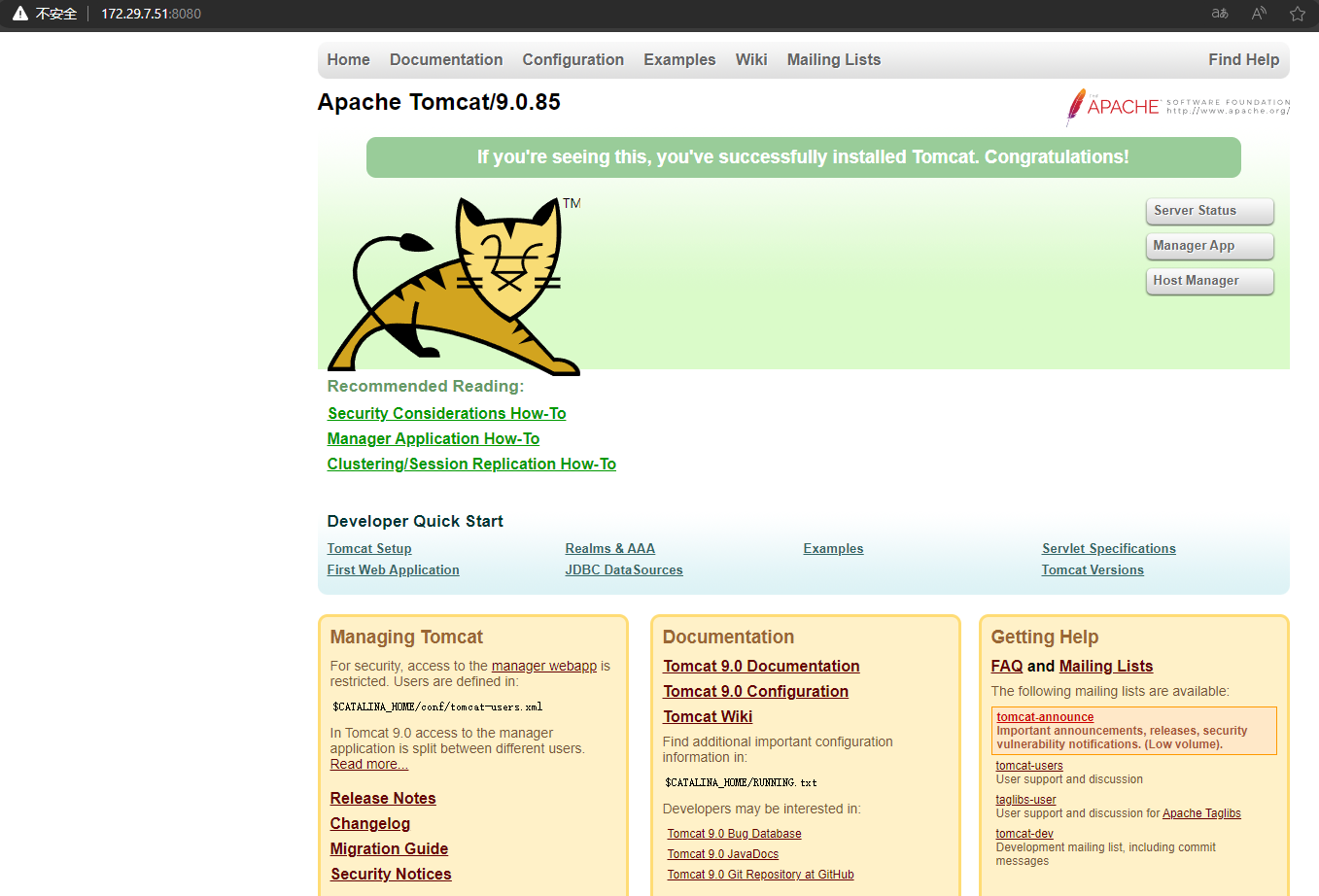Screen dimensions: 1319x896
Task: Open Manager Application How-To link
Action: 434,439
